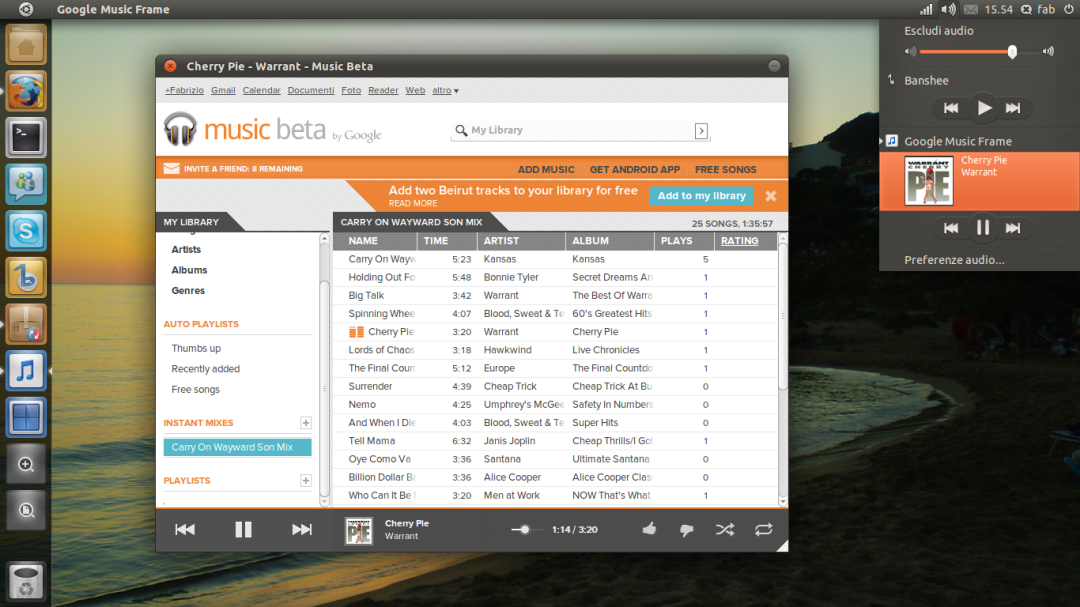Screen dimensions: 1080x607
Task: Browse Genres in My Library
Action: (x=188, y=291)
